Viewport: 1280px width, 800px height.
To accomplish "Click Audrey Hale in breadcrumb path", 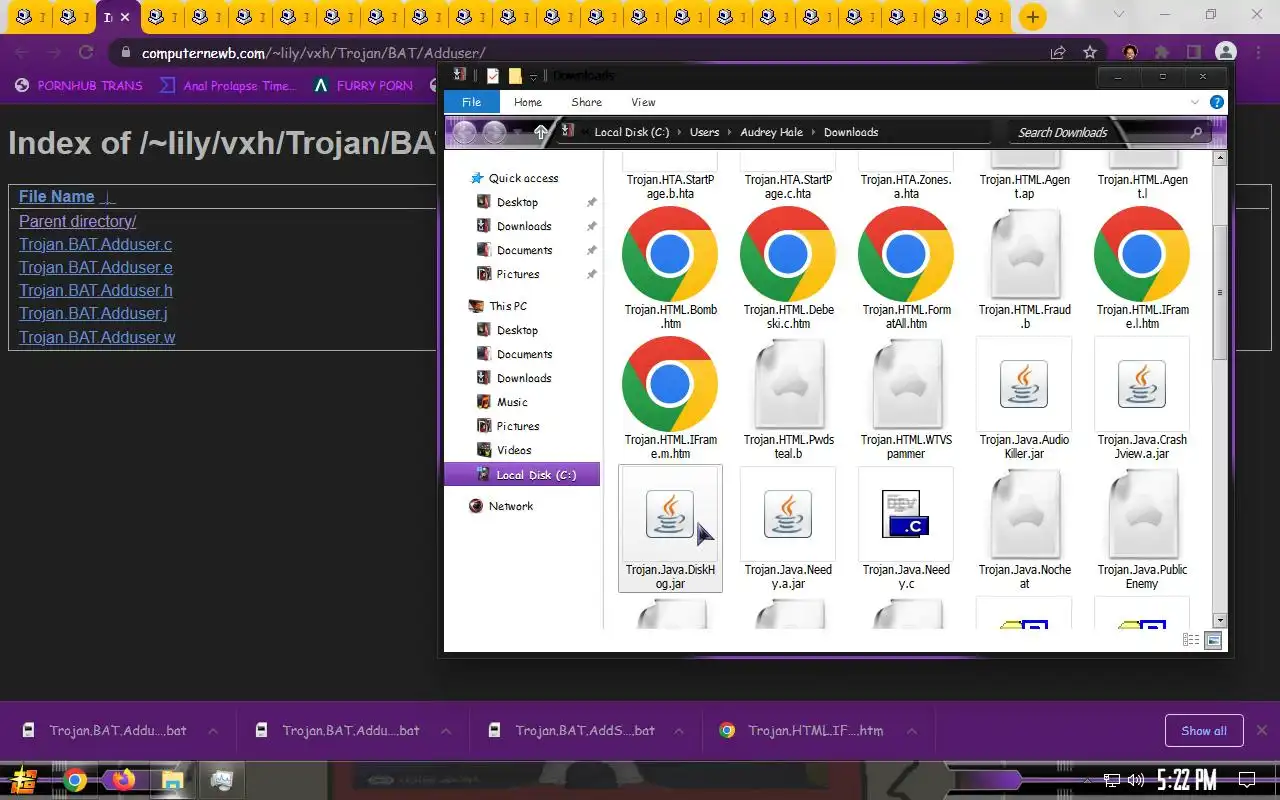I will coord(772,132).
